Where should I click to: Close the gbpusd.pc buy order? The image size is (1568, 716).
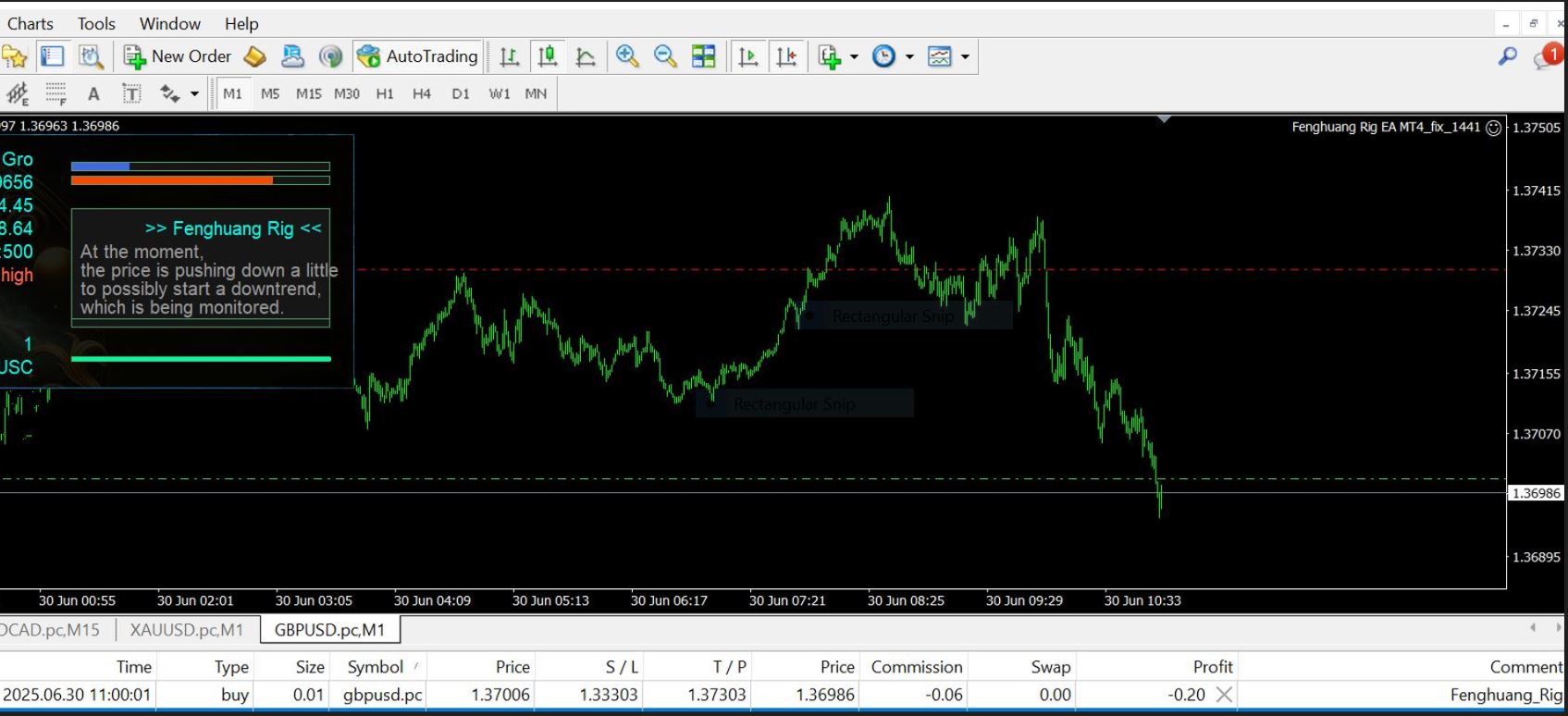click(x=1224, y=695)
